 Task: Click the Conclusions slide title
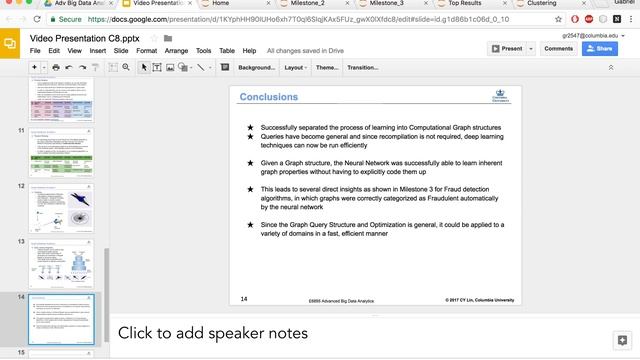click(269, 97)
